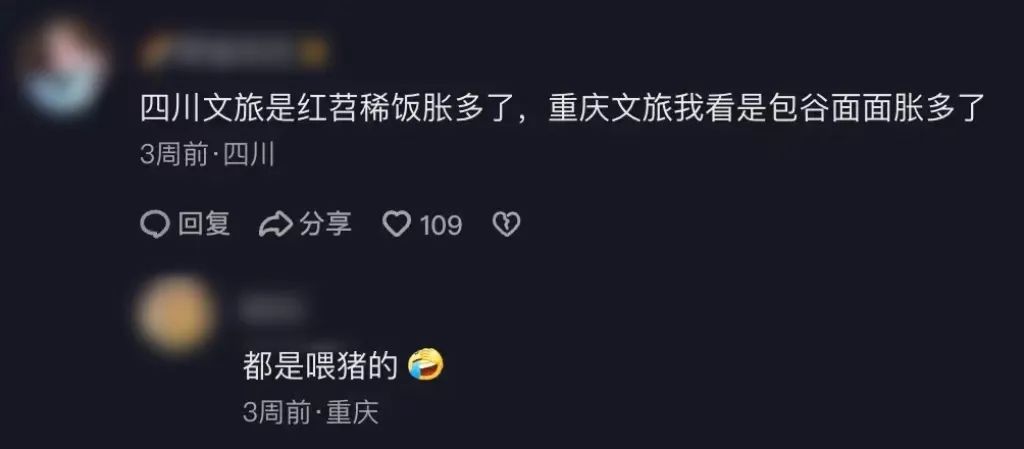Open the reply author's yellow blurred avatar
Screen dimensions: 1024x449
point(175,315)
